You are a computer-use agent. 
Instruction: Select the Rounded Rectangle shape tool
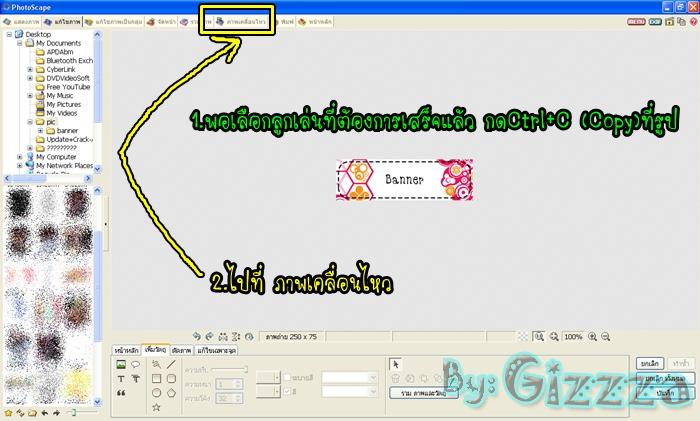coord(171,379)
